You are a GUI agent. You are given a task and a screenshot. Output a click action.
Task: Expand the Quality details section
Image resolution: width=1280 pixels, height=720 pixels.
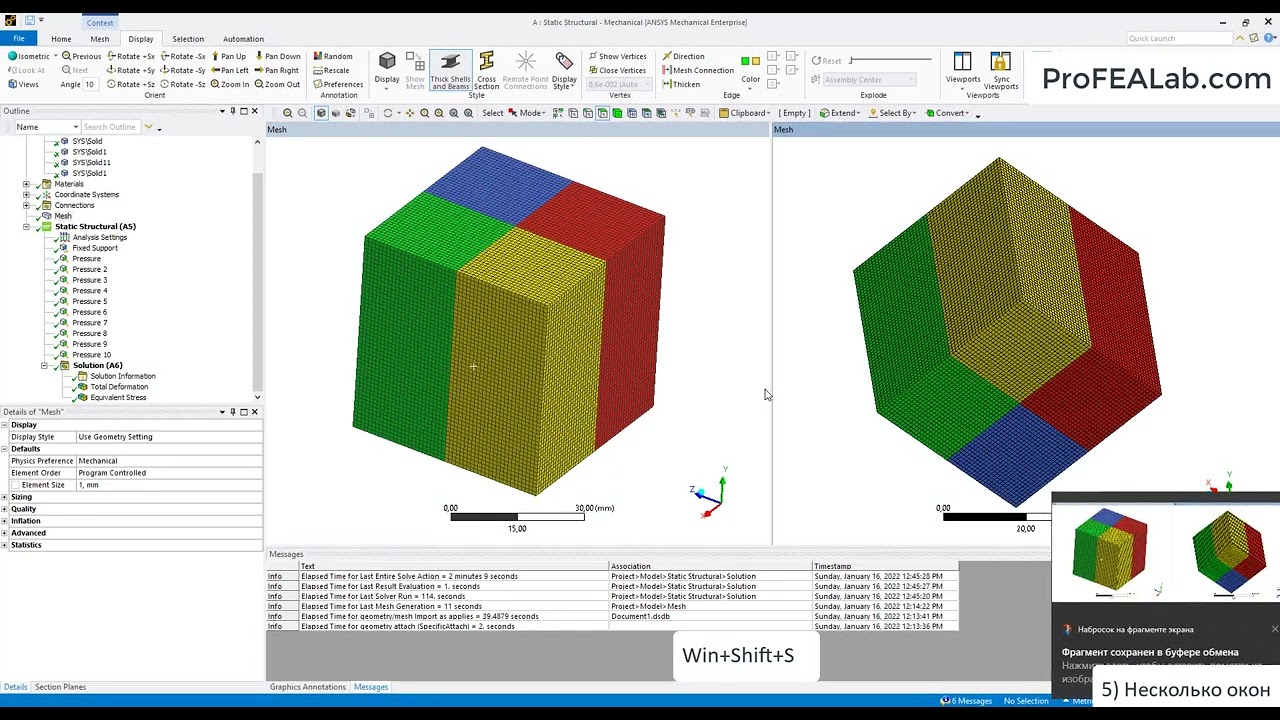point(5,509)
